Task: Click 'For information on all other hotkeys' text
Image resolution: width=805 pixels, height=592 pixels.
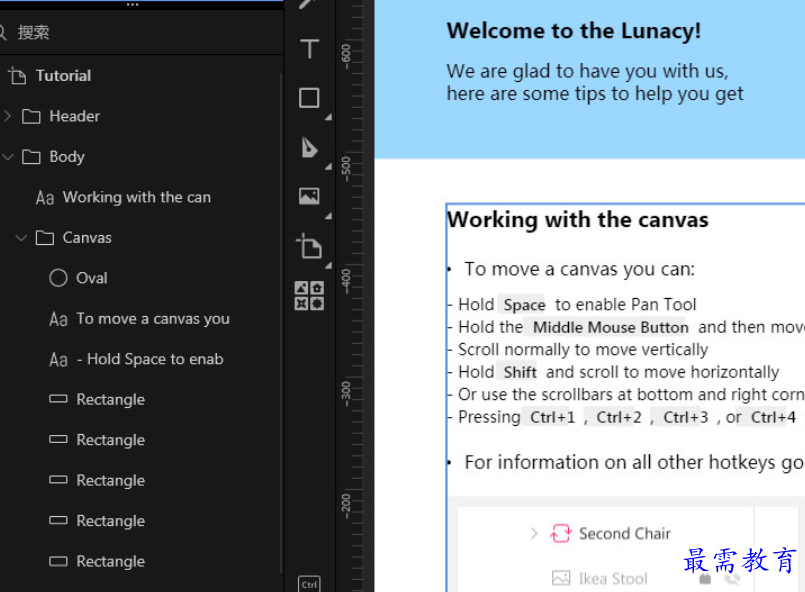Action: click(x=620, y=462)
